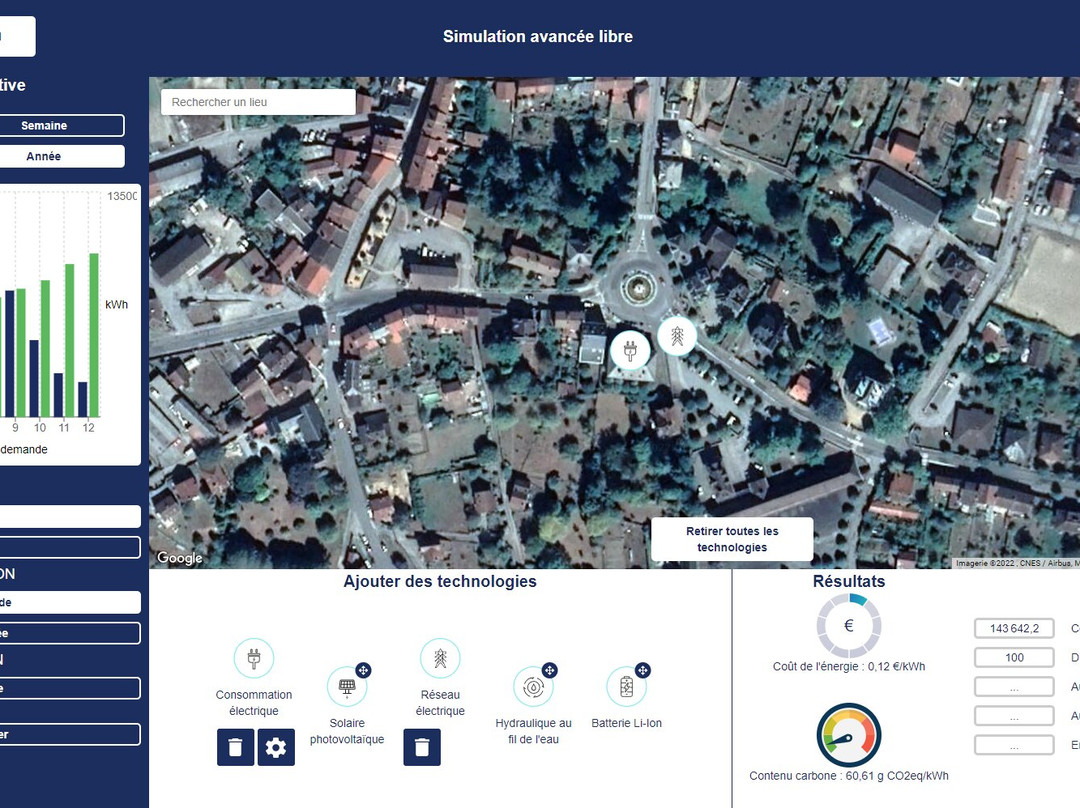1080x808 pixels.
Task: Select the Consommation électrique technology icon
Action: click(x=253, y=659)
